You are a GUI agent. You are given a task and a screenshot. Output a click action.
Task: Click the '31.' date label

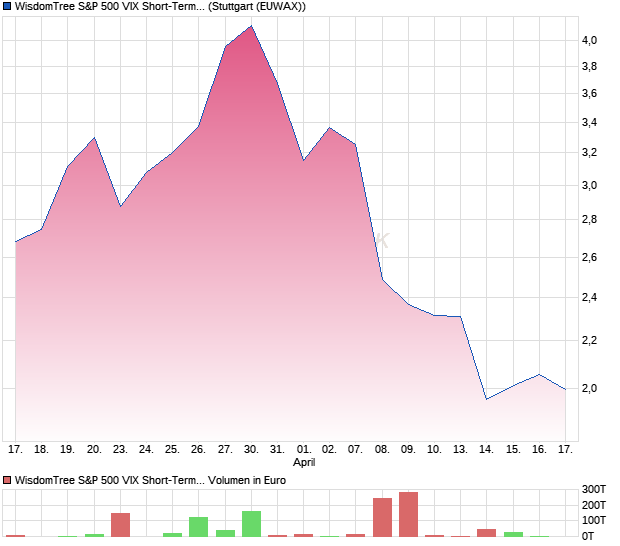[277, 449]
